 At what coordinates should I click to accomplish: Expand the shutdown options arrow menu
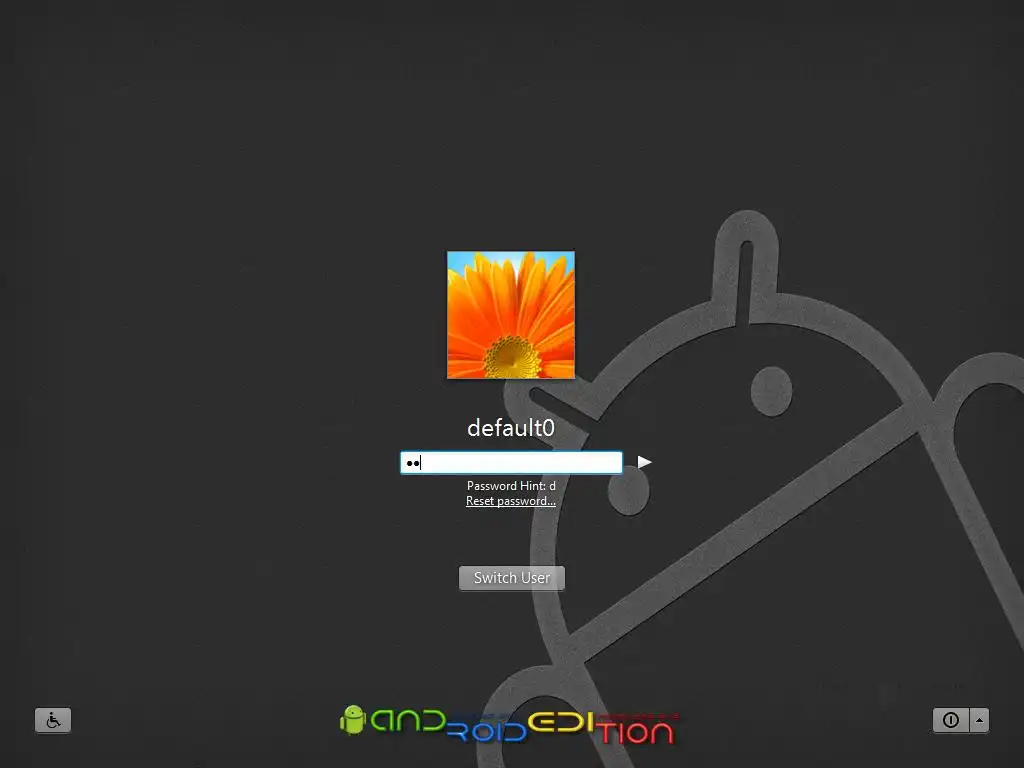click(979, 720)
